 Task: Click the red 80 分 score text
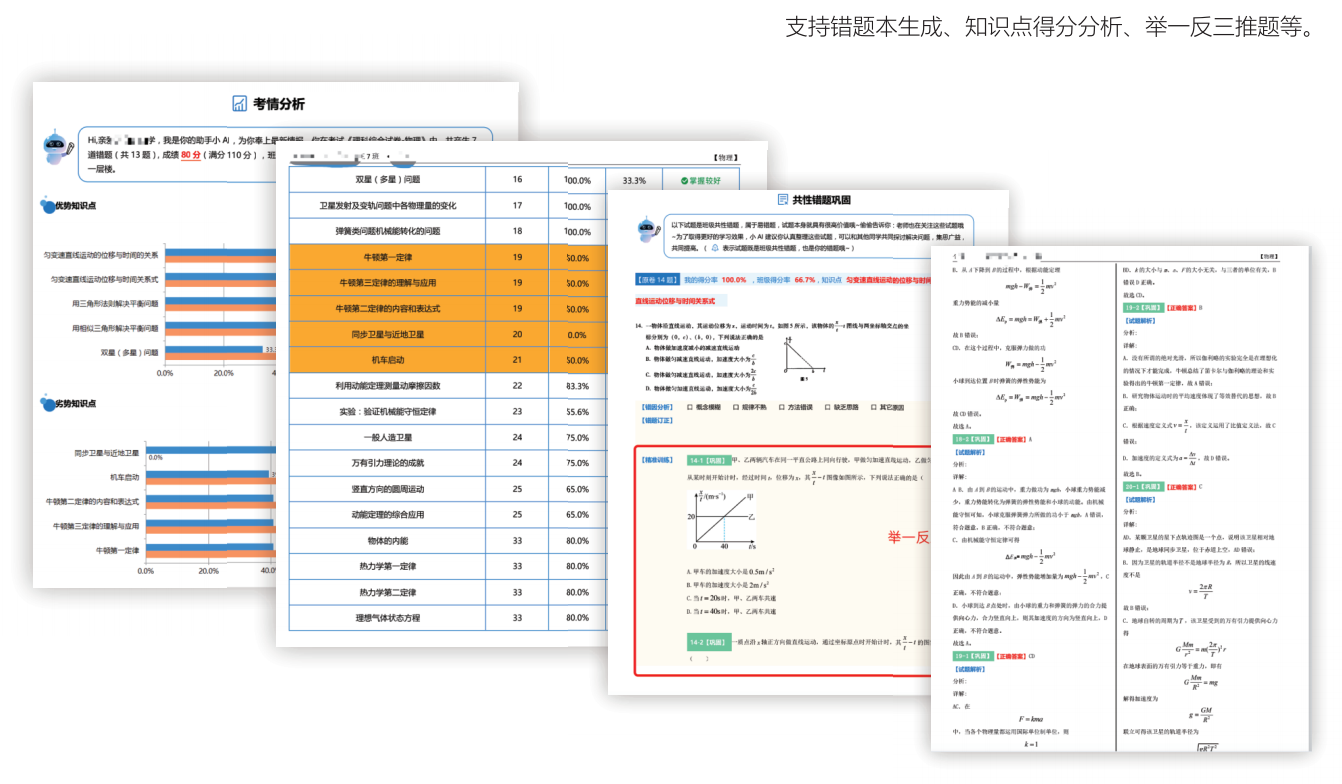(190, 155)
